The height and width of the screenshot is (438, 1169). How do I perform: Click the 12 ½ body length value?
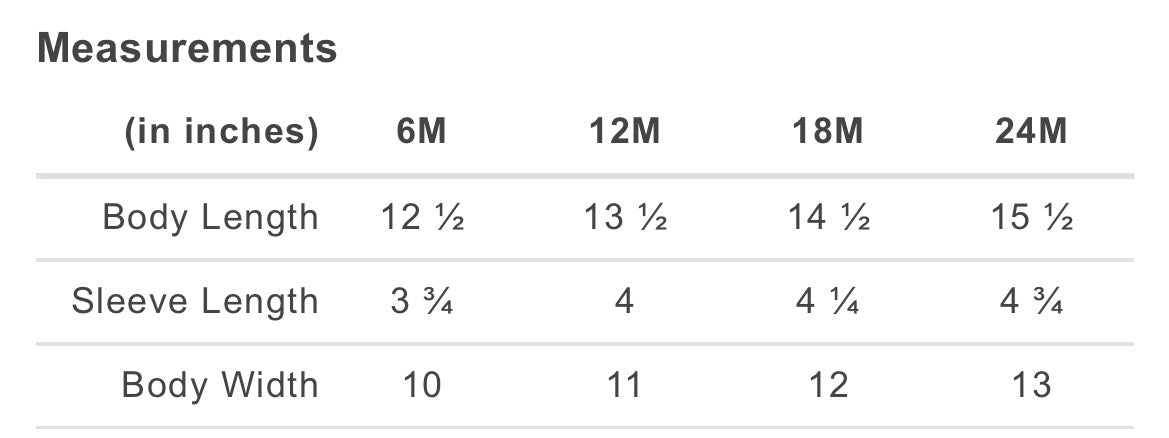pyautogui.click(x=423, y=218)
